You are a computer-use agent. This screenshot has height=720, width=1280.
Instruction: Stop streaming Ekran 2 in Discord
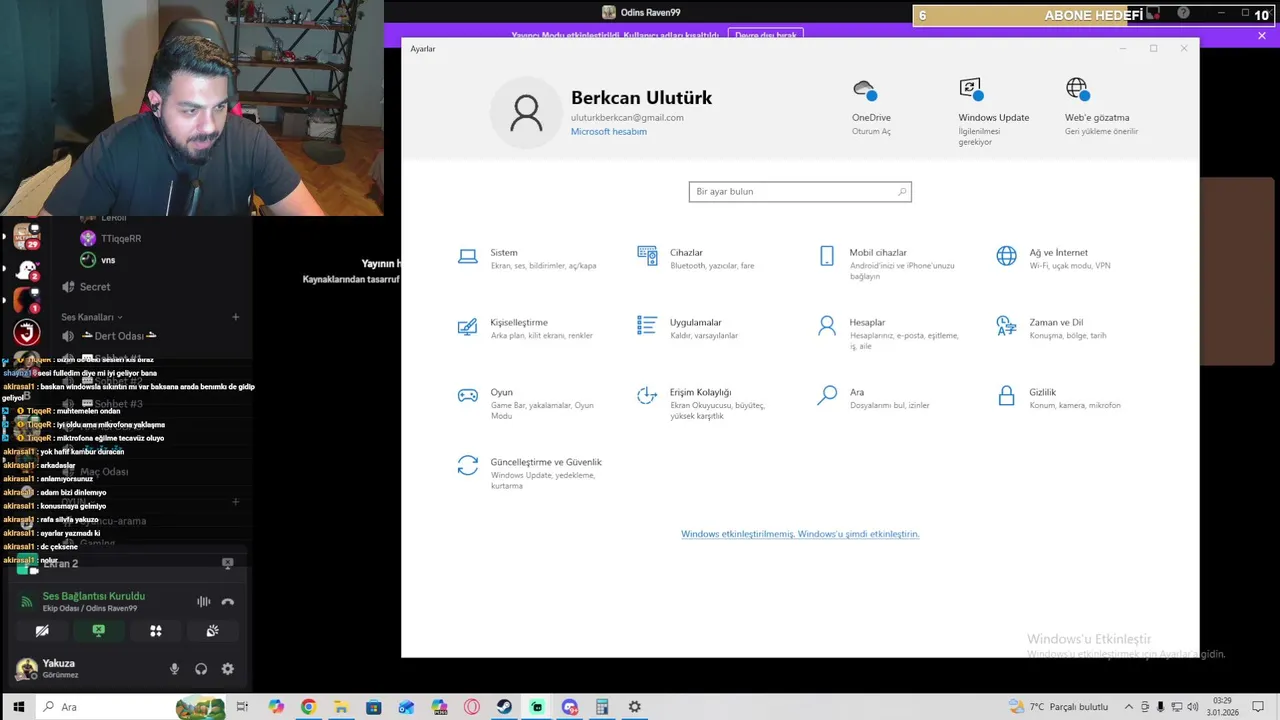point(228,563)
